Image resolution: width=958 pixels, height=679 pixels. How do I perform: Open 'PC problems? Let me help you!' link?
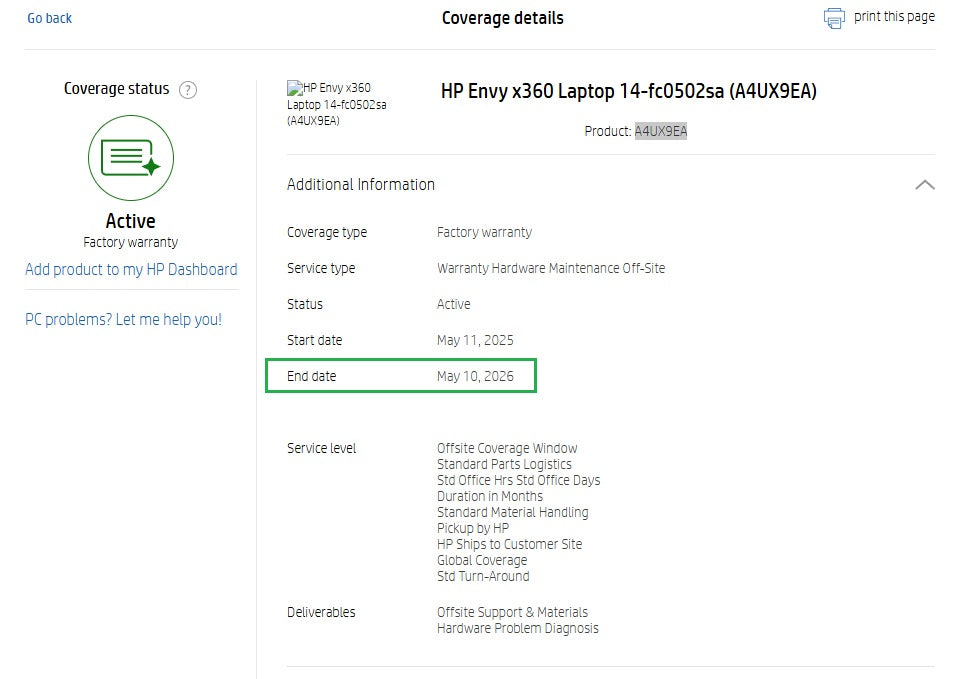(123, 320)
